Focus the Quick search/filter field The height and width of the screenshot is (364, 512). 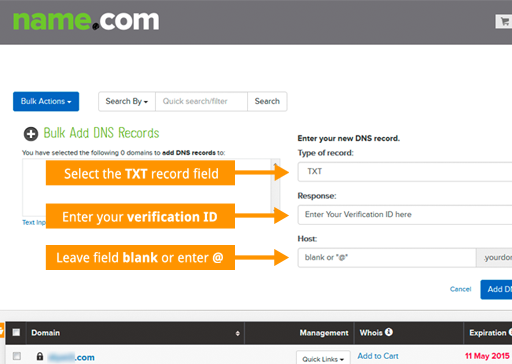201,101
